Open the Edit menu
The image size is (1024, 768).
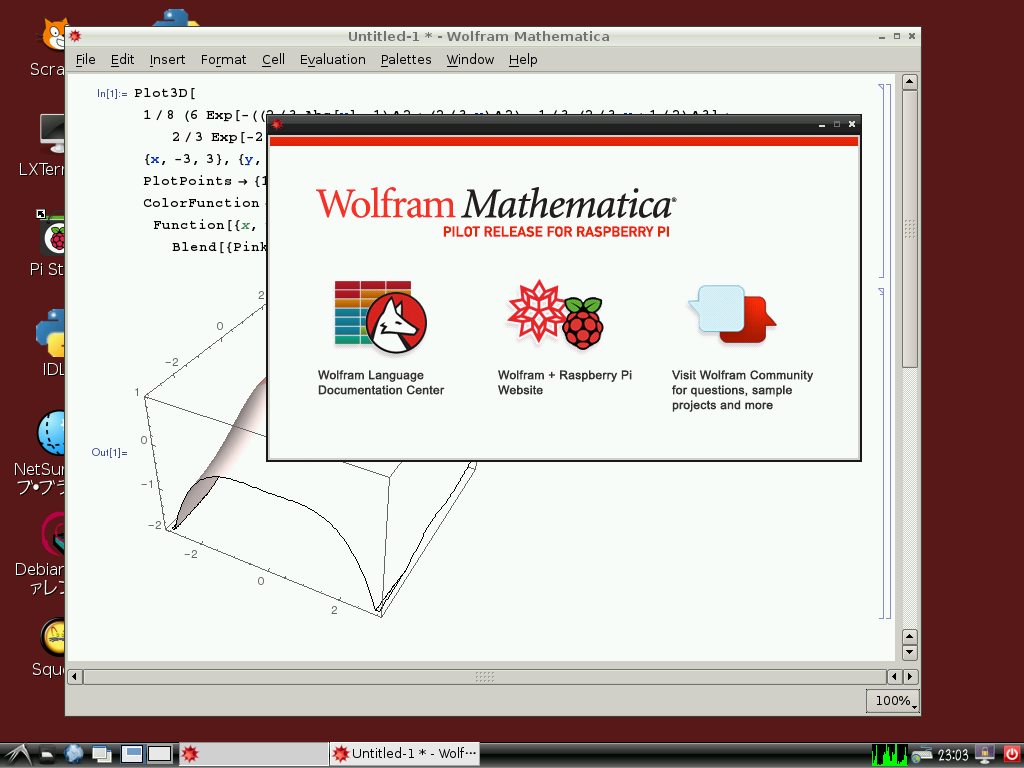122,59
